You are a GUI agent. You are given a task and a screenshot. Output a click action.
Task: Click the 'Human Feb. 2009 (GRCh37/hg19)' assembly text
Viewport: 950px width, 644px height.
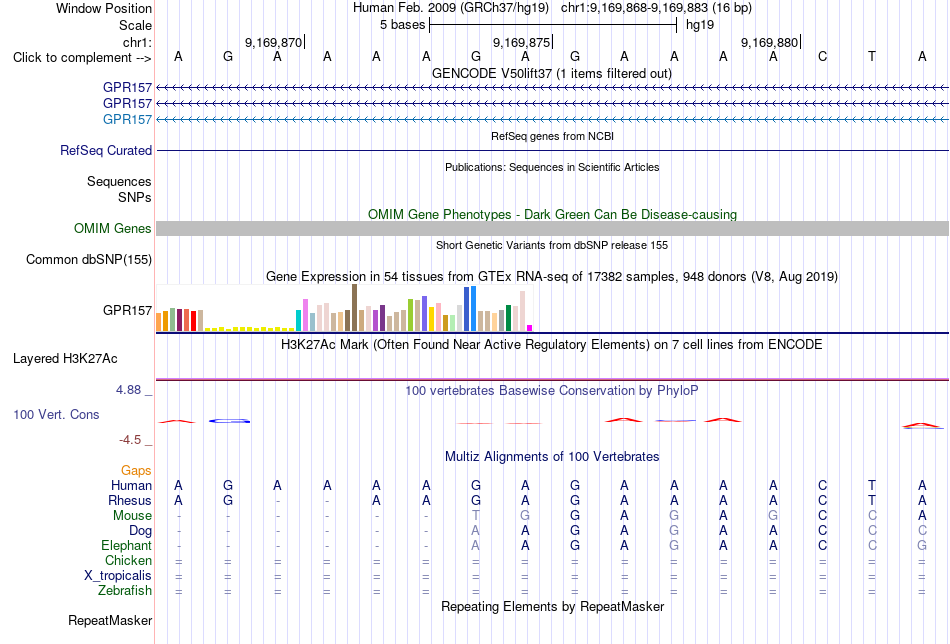coord(451,8)
